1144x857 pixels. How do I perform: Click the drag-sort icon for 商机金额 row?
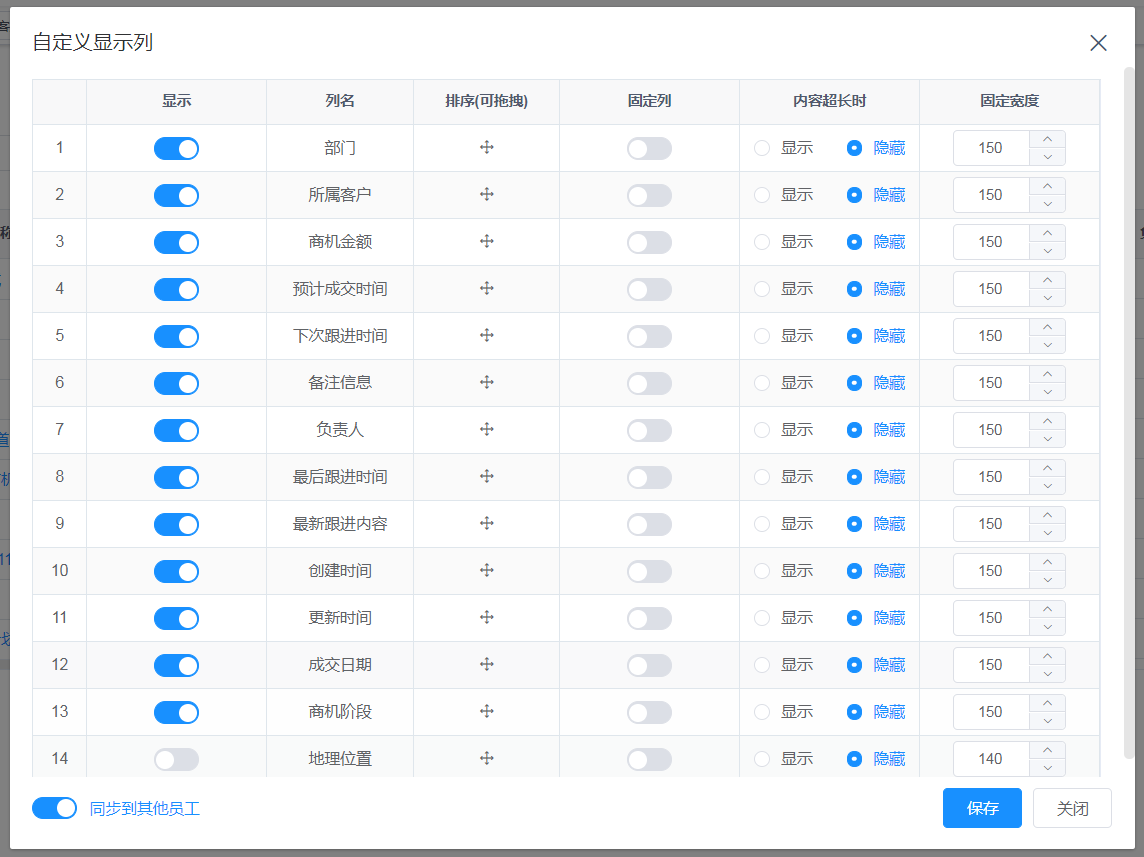(x=487, y=242)
